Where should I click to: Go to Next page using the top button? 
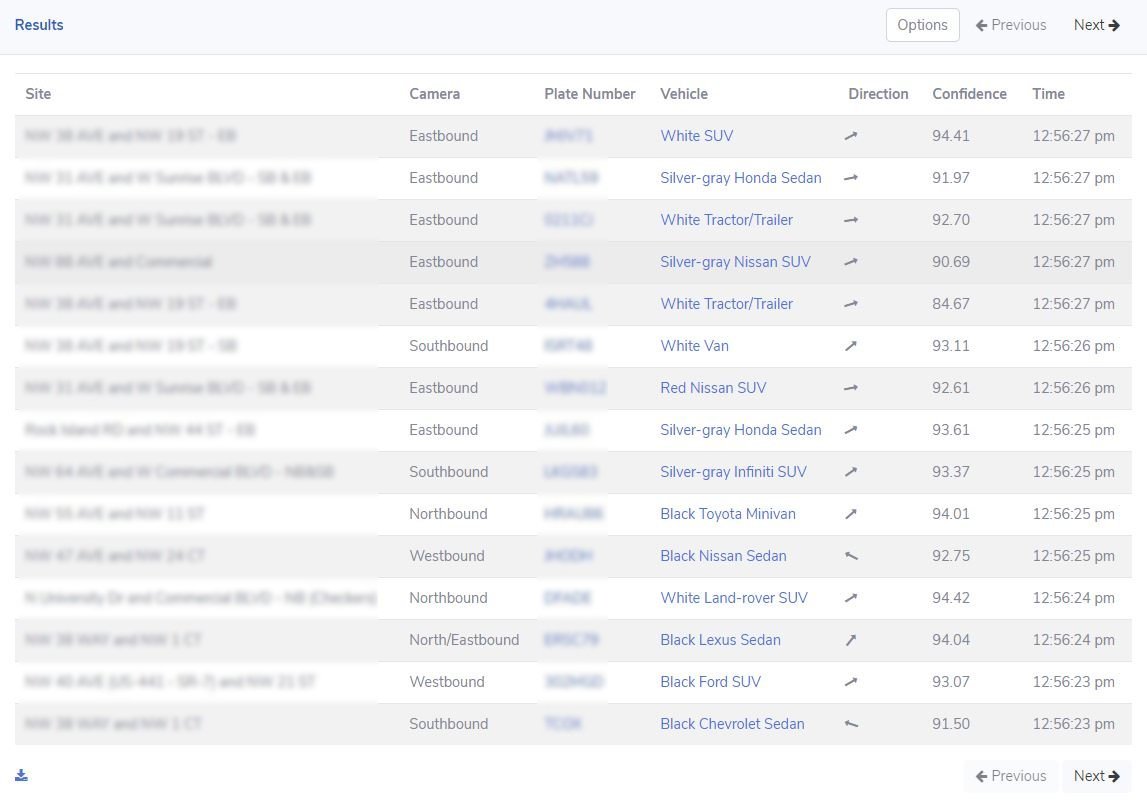click(1096, 25)
